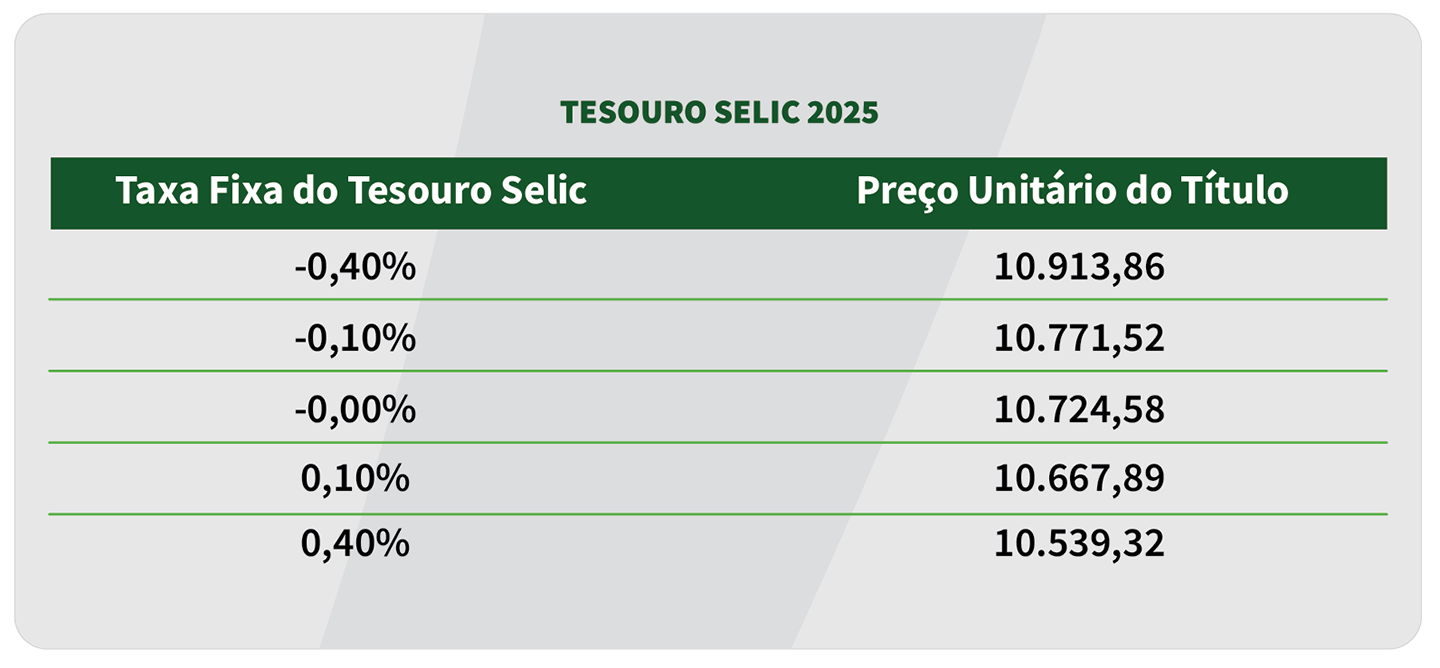The image size is (1440, 668).
Task: Click the positive 0,10% rate cell
Action: 355,478
